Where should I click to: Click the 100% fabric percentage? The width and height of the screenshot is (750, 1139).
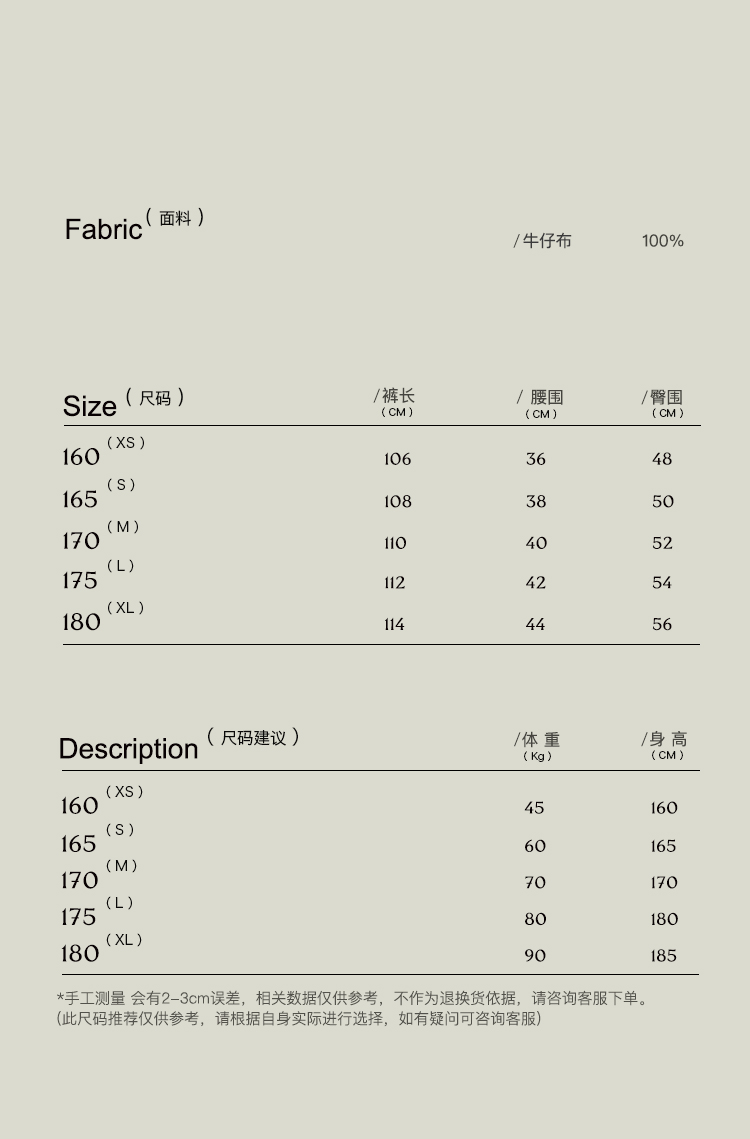[x=662, y=241]
